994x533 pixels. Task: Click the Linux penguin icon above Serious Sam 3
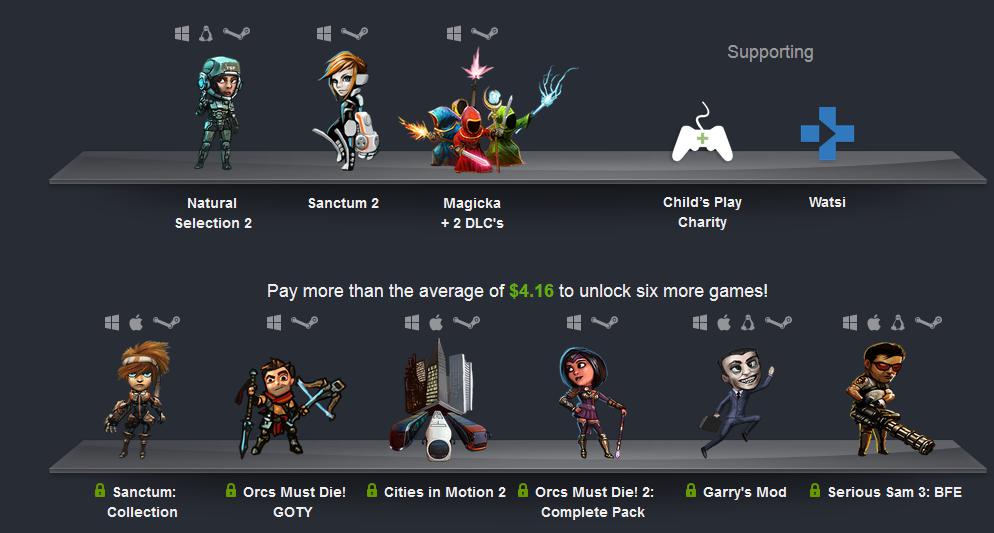click(x=898, y=323)
